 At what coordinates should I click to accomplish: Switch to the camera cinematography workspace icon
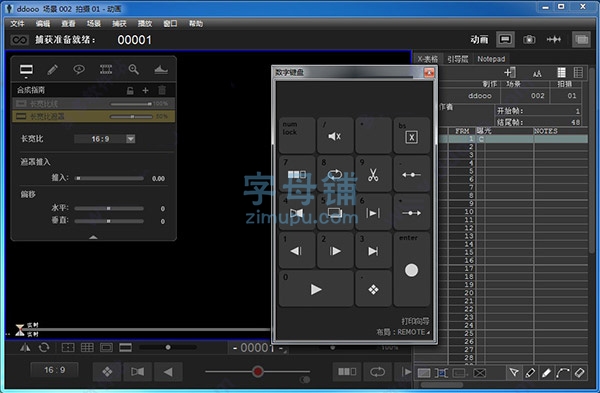(x=529, y=39)
